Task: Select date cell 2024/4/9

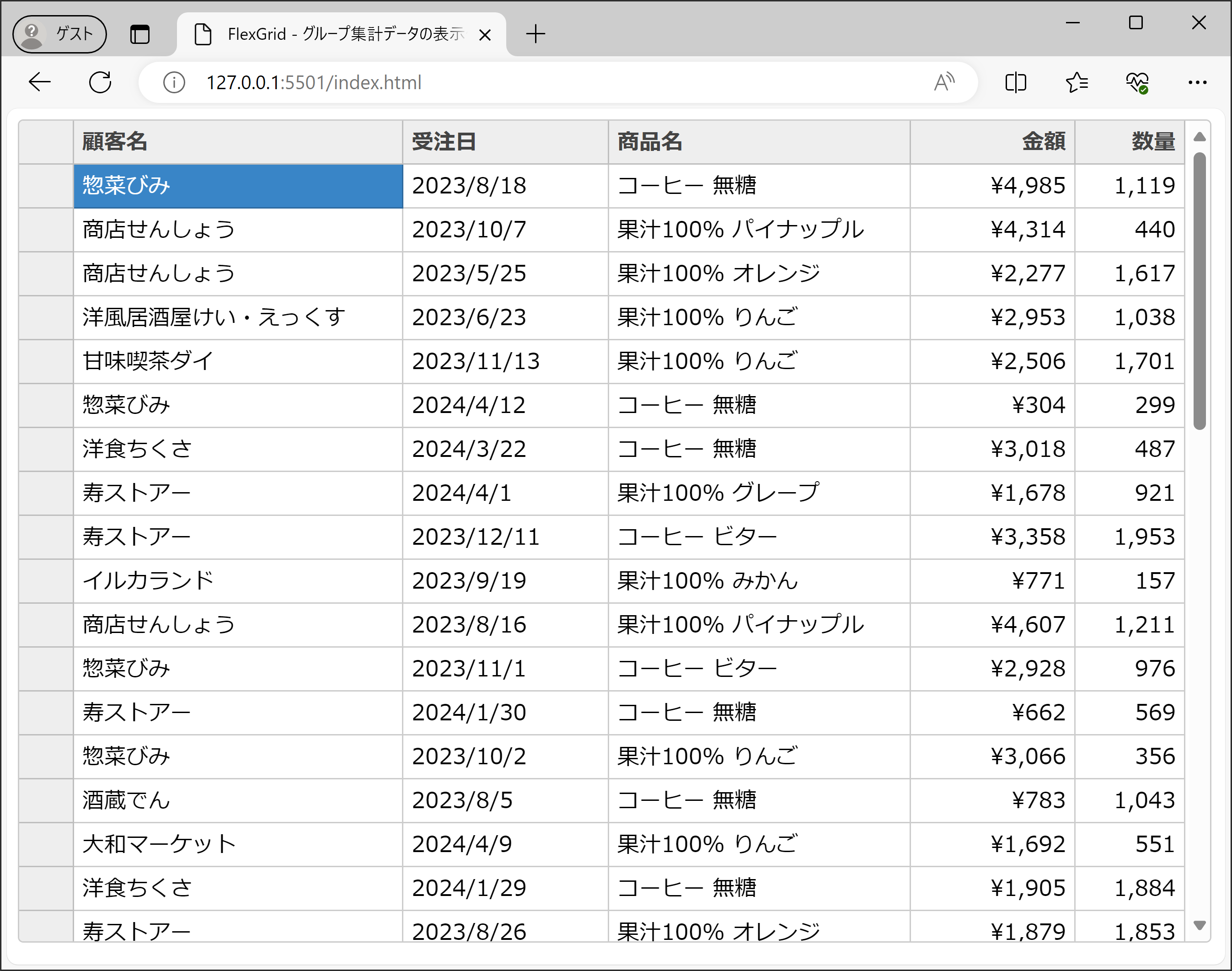Action: pyautogui.click(x=505, y=844)
